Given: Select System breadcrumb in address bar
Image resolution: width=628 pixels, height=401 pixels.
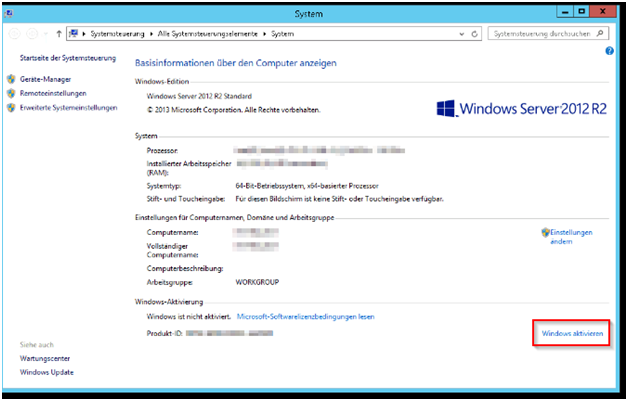Looking at the screenshot, I should pyautogui.click(x=282, y=34).
